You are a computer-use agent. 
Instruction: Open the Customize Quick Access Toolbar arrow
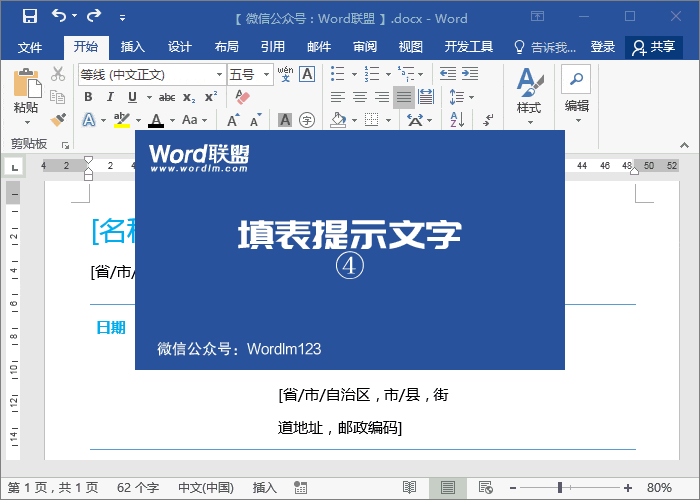122,18
